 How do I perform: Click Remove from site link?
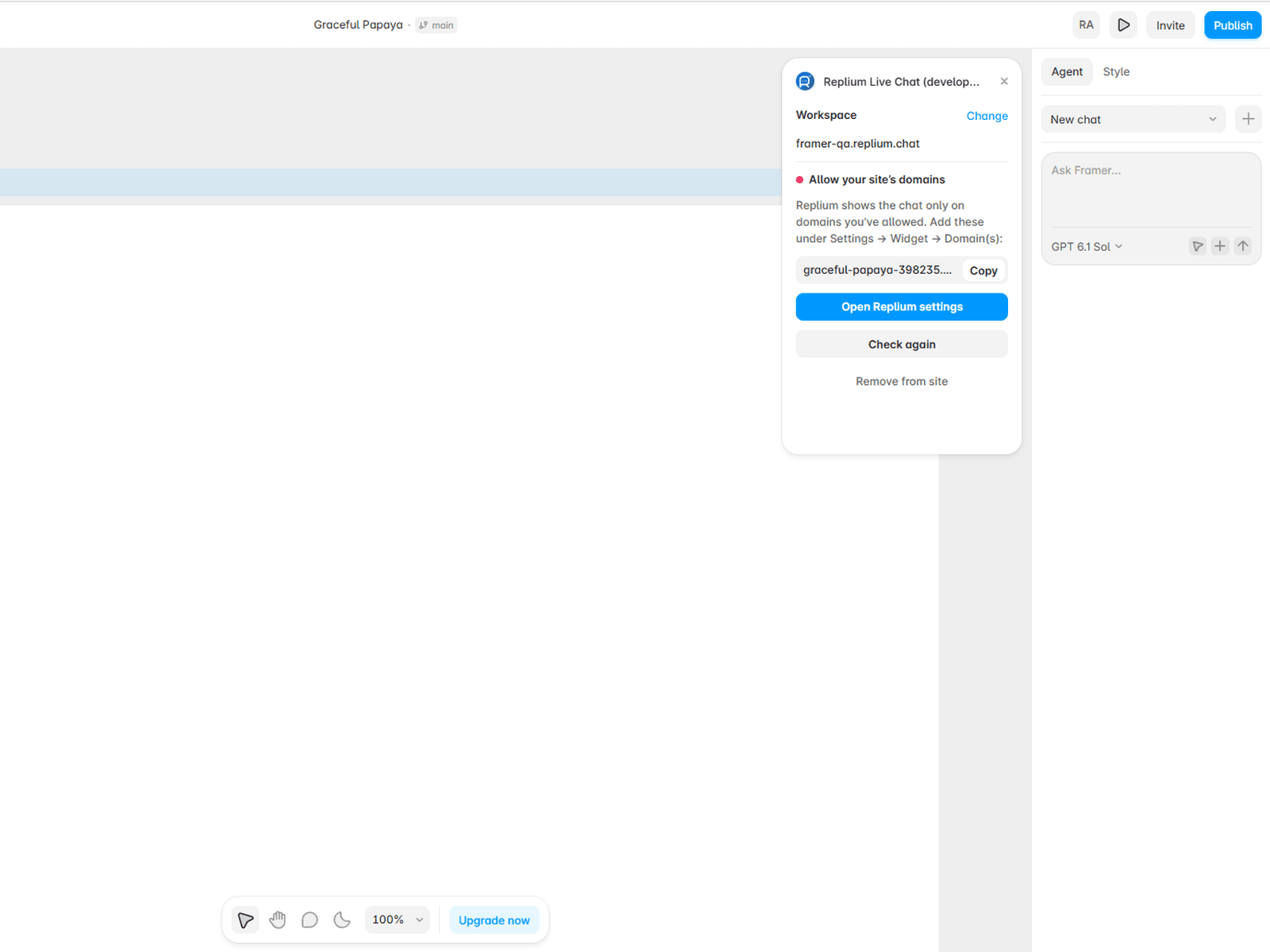pyautogui.click(x=902, y=382)
